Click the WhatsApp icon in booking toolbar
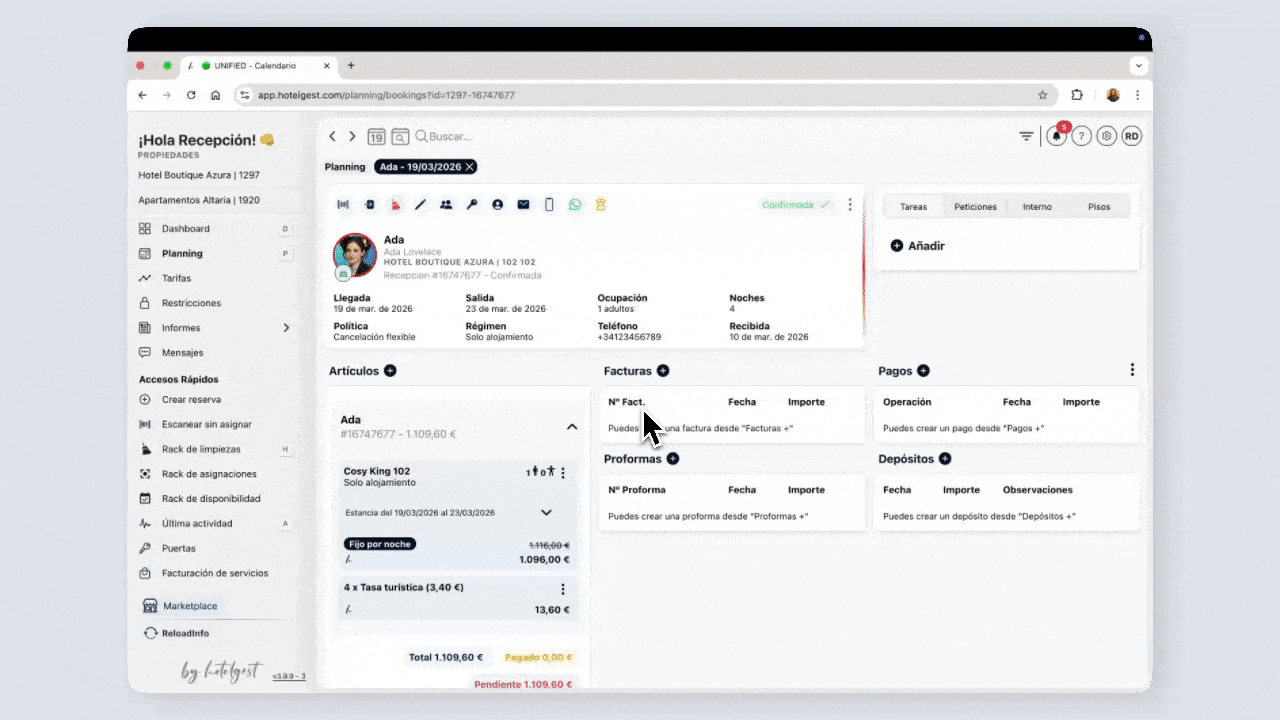1280x720 pixels. [575, 205]
